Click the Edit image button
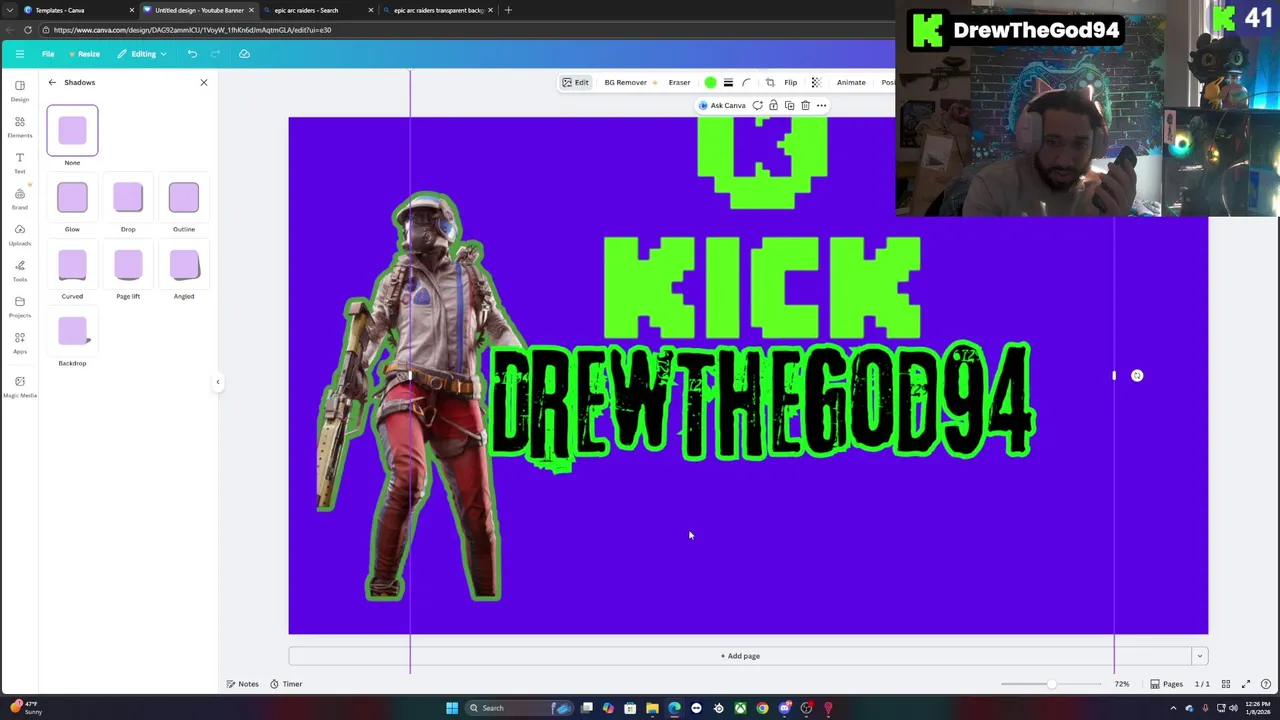This screenshot has width=1280, height=720. [x=575, y=82]
